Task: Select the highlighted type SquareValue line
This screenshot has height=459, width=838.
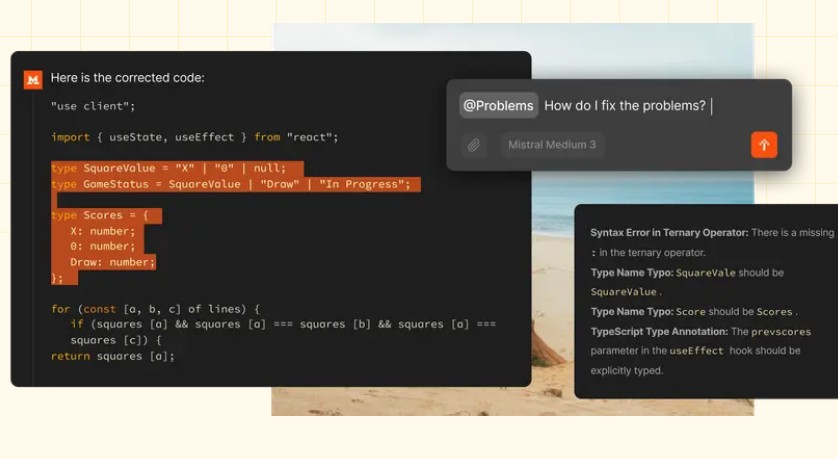Action: pos(168,168)
